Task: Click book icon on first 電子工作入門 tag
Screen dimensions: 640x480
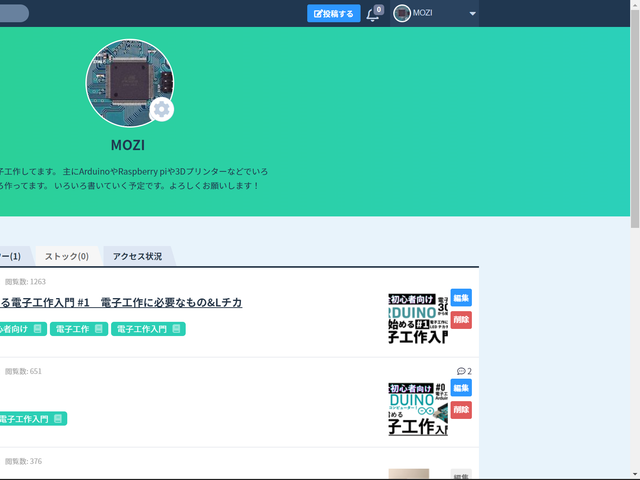Action: (176, 329)
